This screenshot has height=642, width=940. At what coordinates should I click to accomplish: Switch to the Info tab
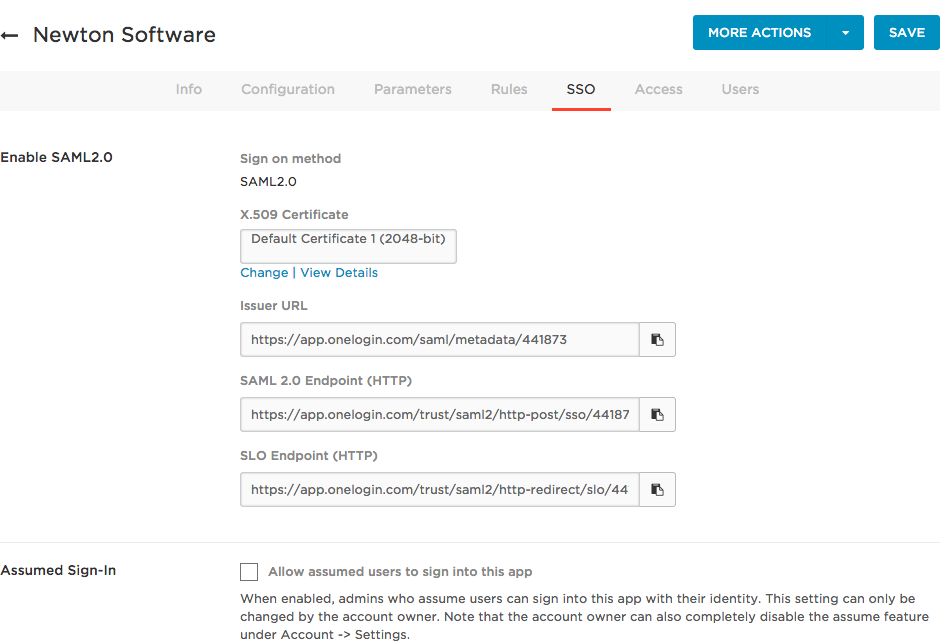coord(189,90)
